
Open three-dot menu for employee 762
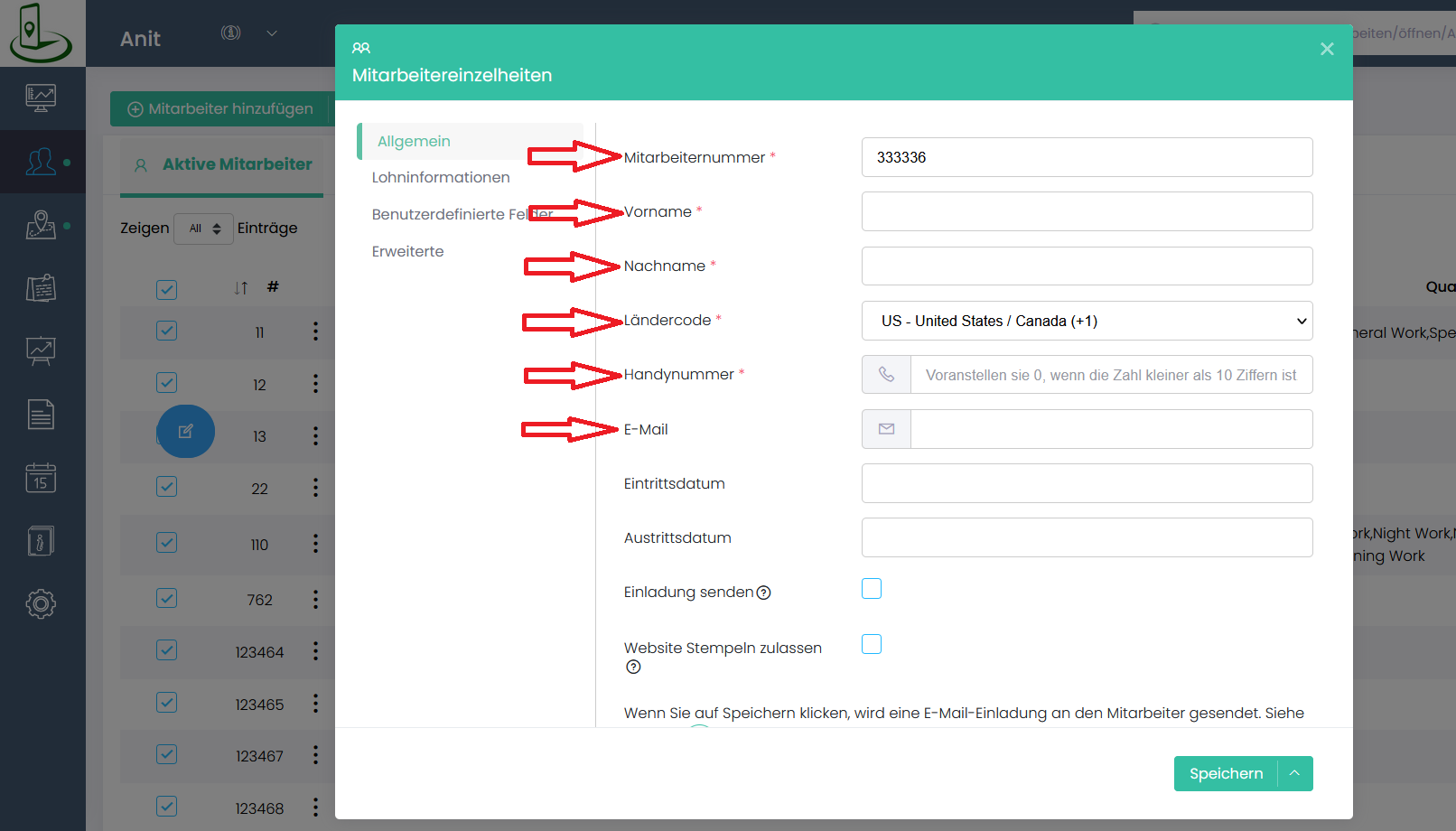(315, 599)
